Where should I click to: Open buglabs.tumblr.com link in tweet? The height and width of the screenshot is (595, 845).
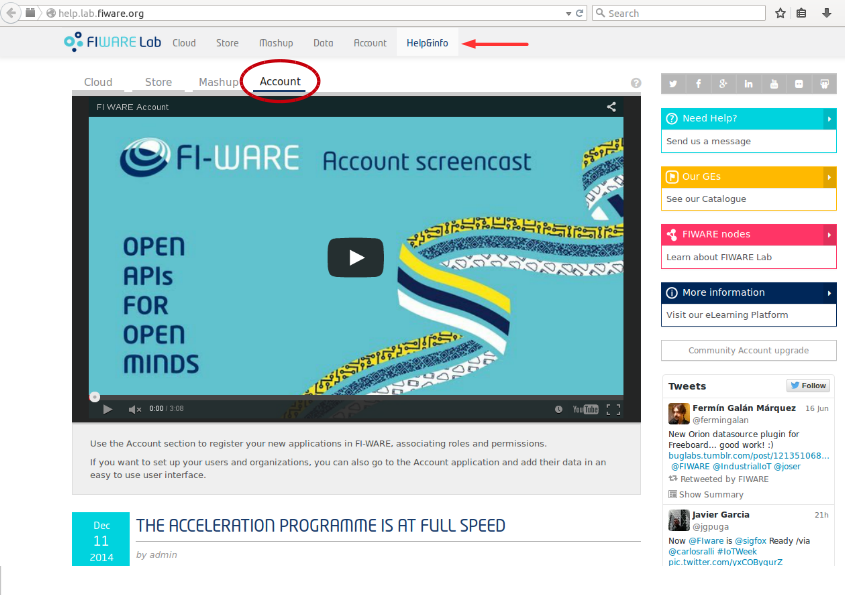(x=749, y=455)
